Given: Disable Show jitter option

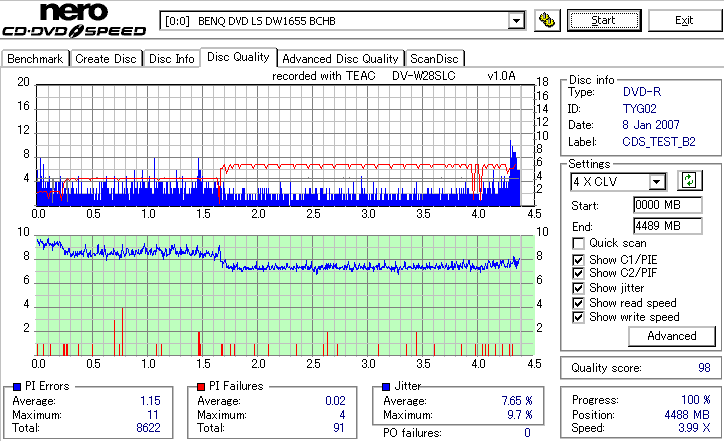Looking at the screenshot, I should click(578, 288).
